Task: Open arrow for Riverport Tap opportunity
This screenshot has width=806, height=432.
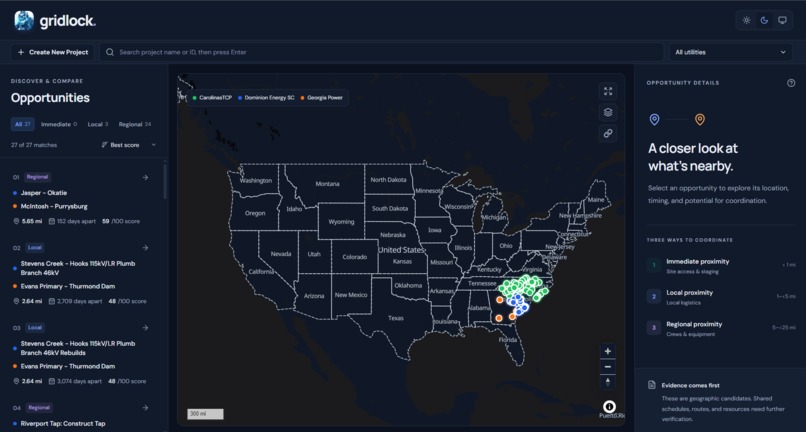Action: click(x=145, y=408)
